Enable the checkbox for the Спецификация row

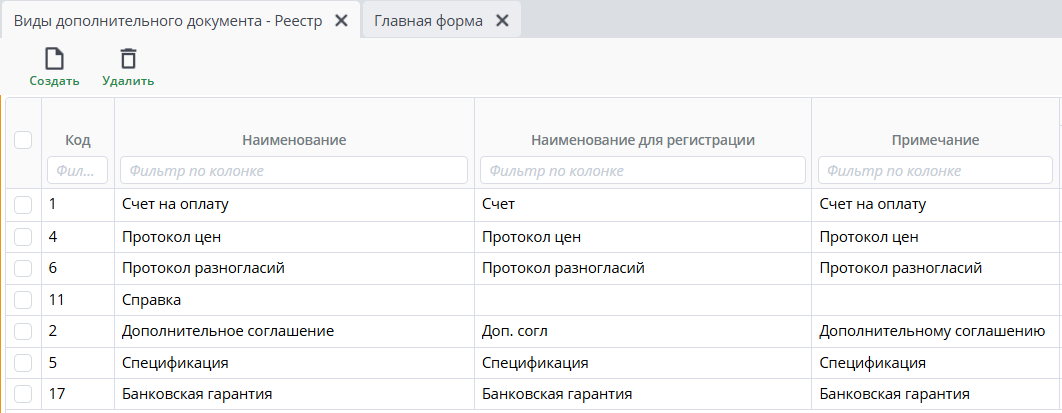point(23,362)
